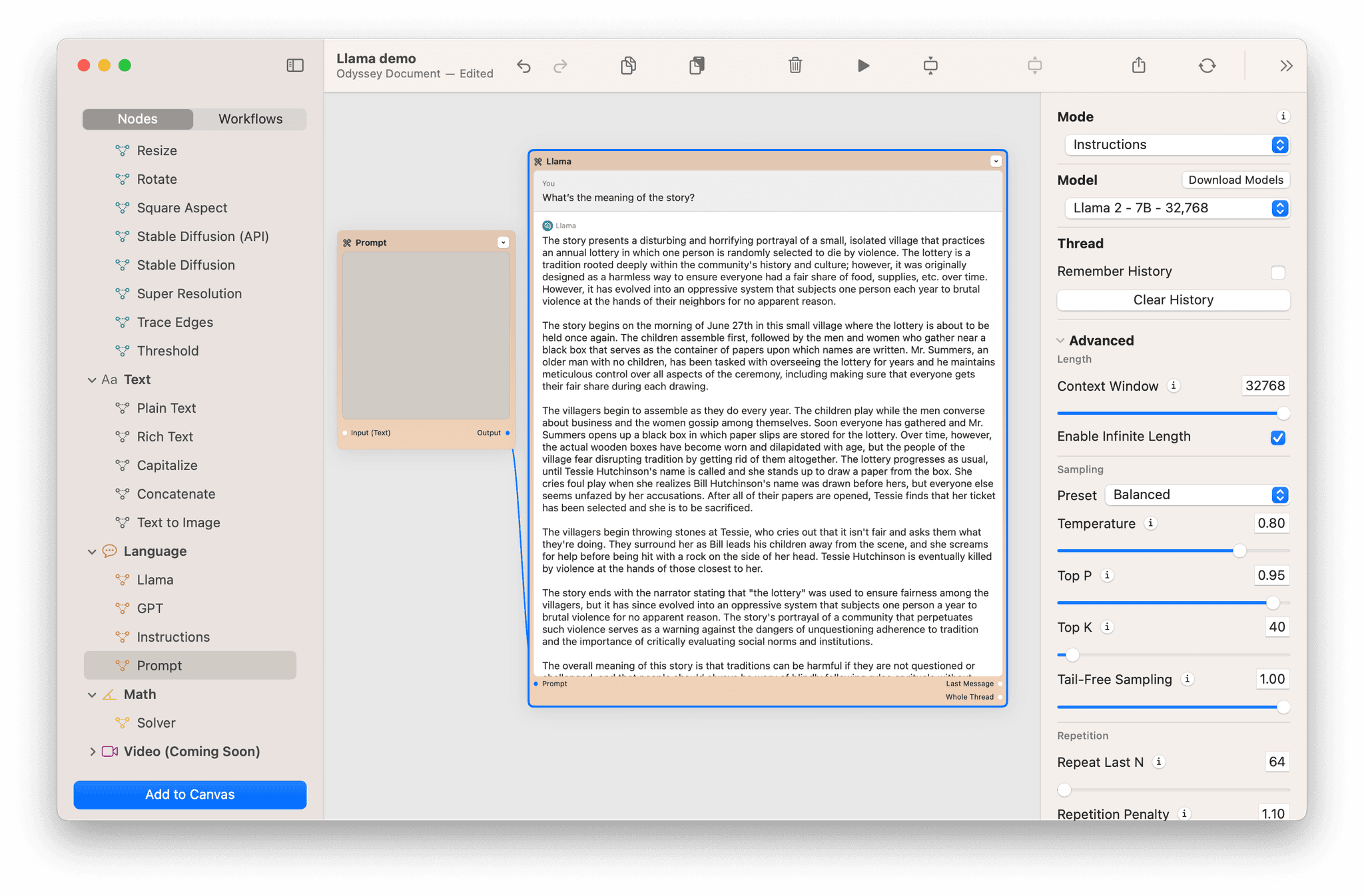Click the undo arrow in toolbar
Image resolution: width=1364 pixels, height=896 pixels.
(x=523, y=66)
